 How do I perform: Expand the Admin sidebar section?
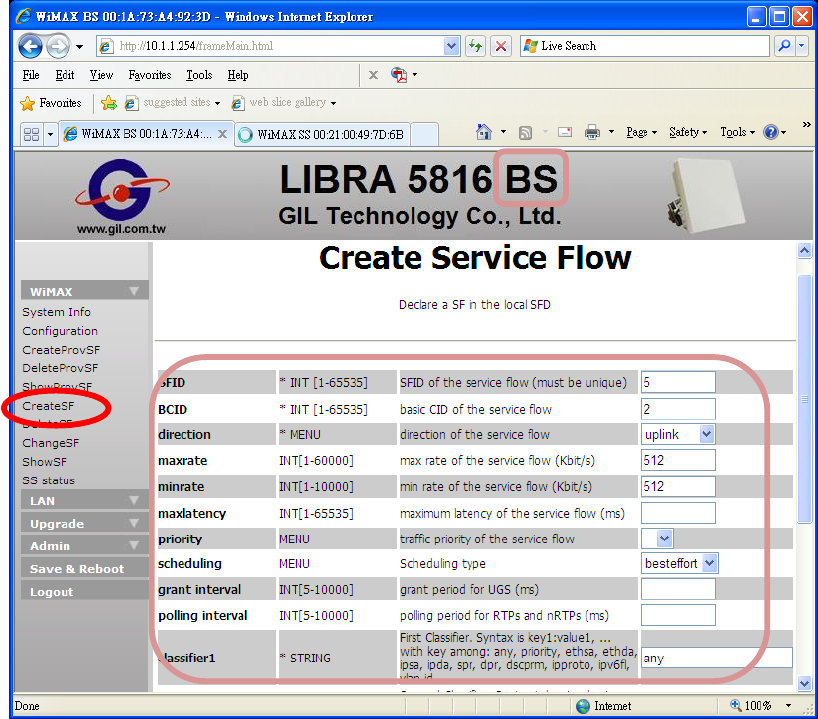coord(85,546)
